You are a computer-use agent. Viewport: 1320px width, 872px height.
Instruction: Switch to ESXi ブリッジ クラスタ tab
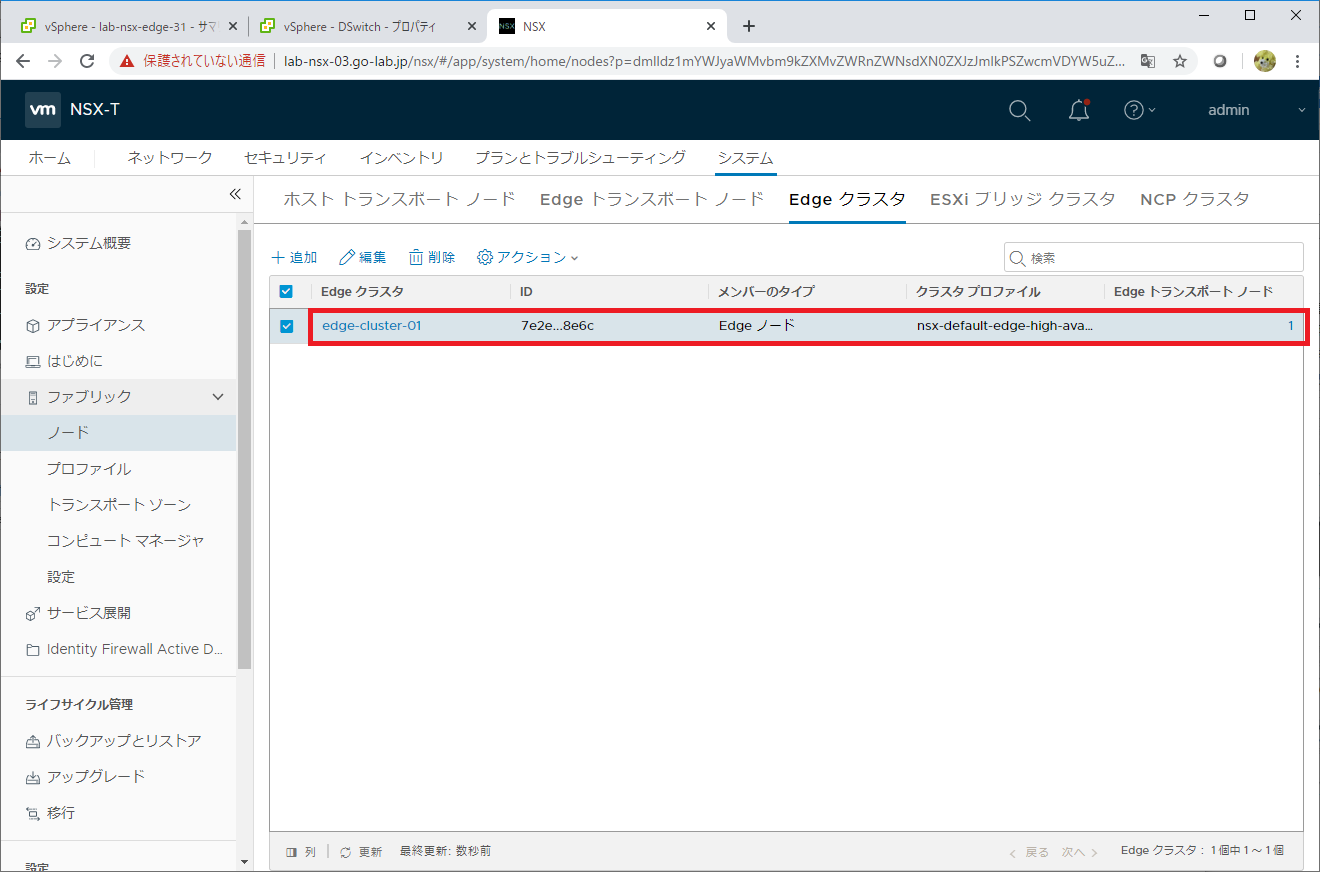[1022, 199]
